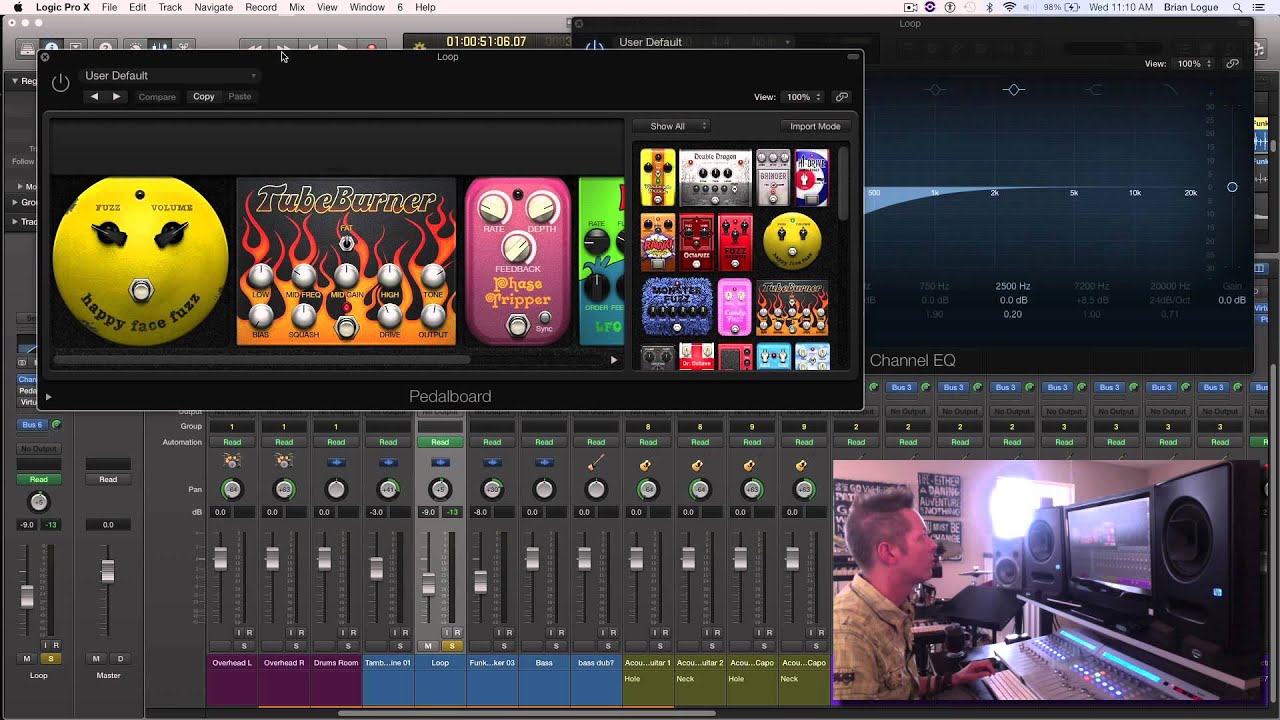Open Spotlight search in menu bar

point(1237,7)
